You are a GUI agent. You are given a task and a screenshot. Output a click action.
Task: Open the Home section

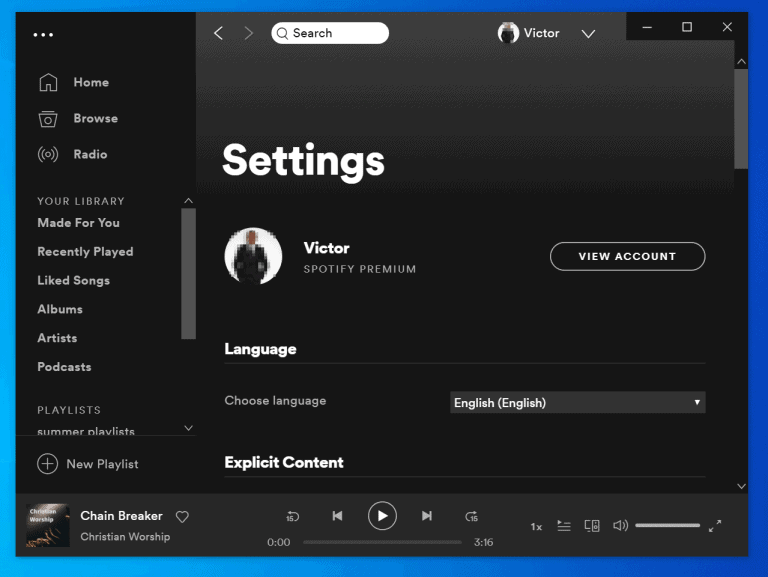(91, 82)
